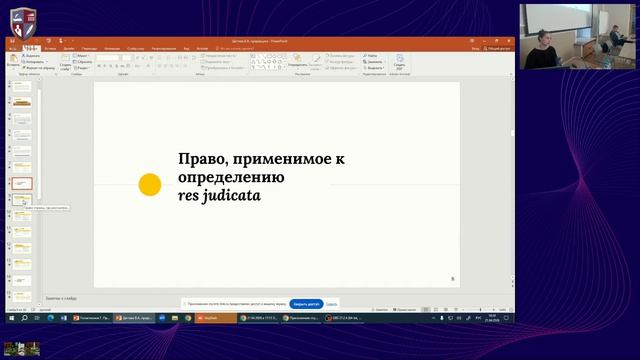Viewport: 640px width, 360px height.
Task: Open Microsoft Edge from the taskbar
Action: point(51,318)
